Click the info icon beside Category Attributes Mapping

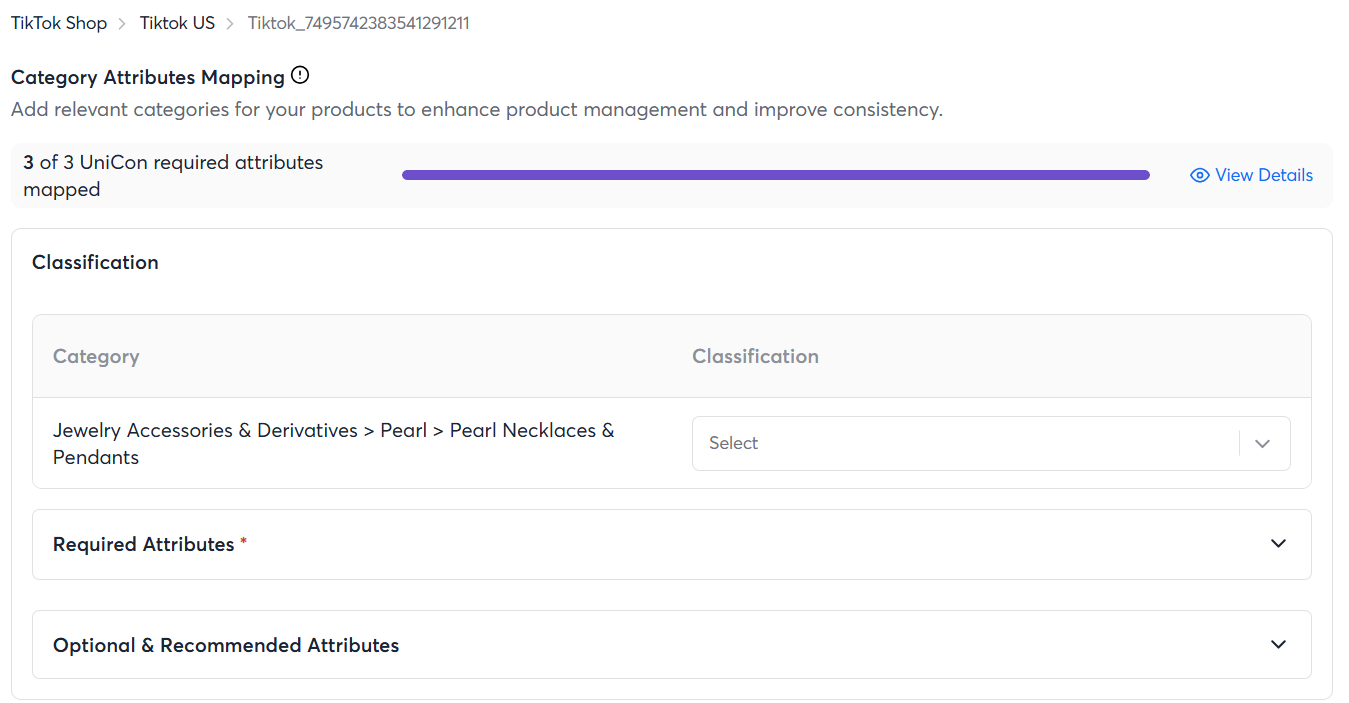pos(300,76)
